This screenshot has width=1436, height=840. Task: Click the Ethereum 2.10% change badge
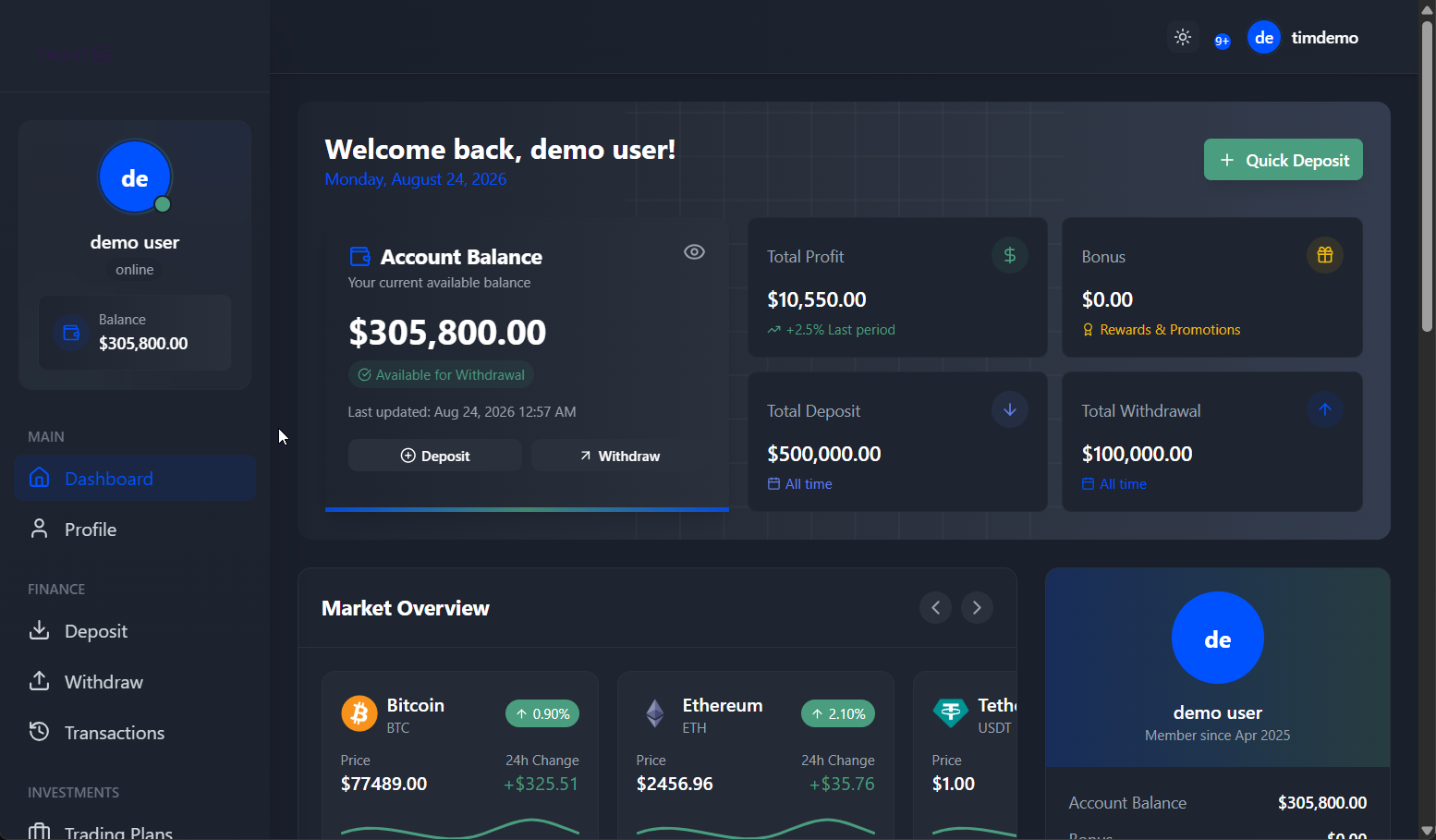[838, 713]
